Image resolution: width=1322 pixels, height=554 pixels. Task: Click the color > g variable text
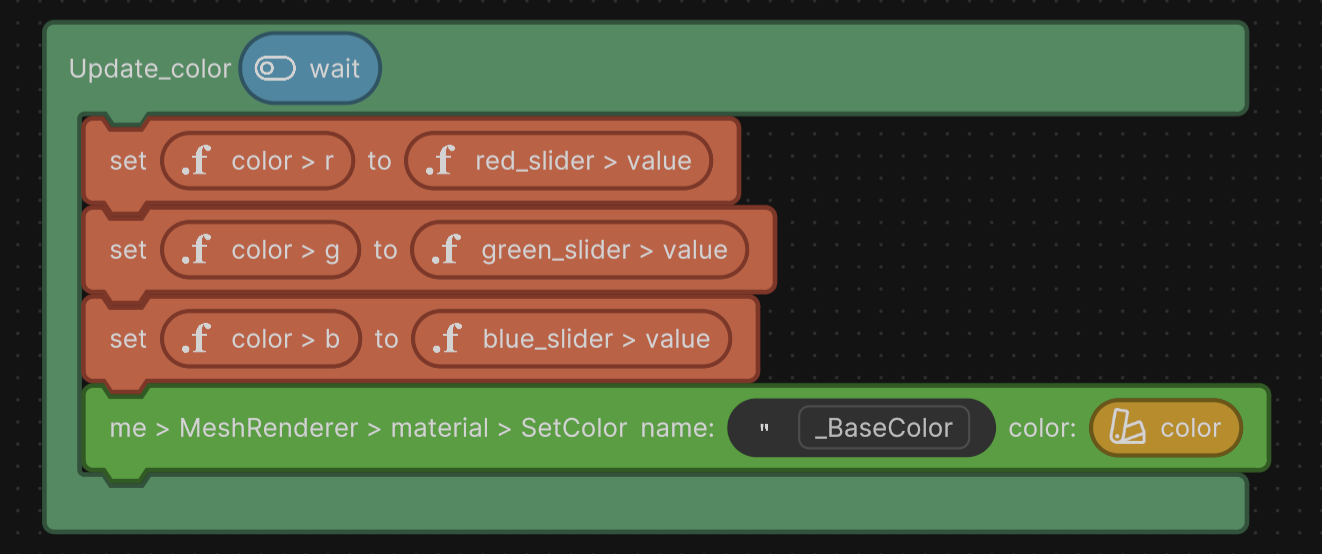point(286,250)
